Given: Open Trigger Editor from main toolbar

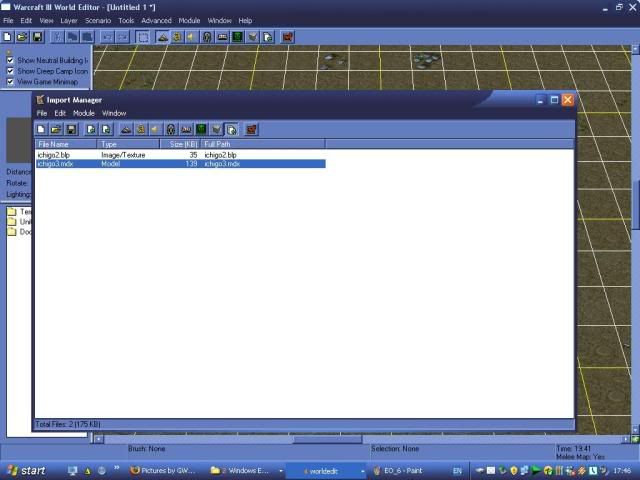Looking at the screenshot, I should click(177, 37).
